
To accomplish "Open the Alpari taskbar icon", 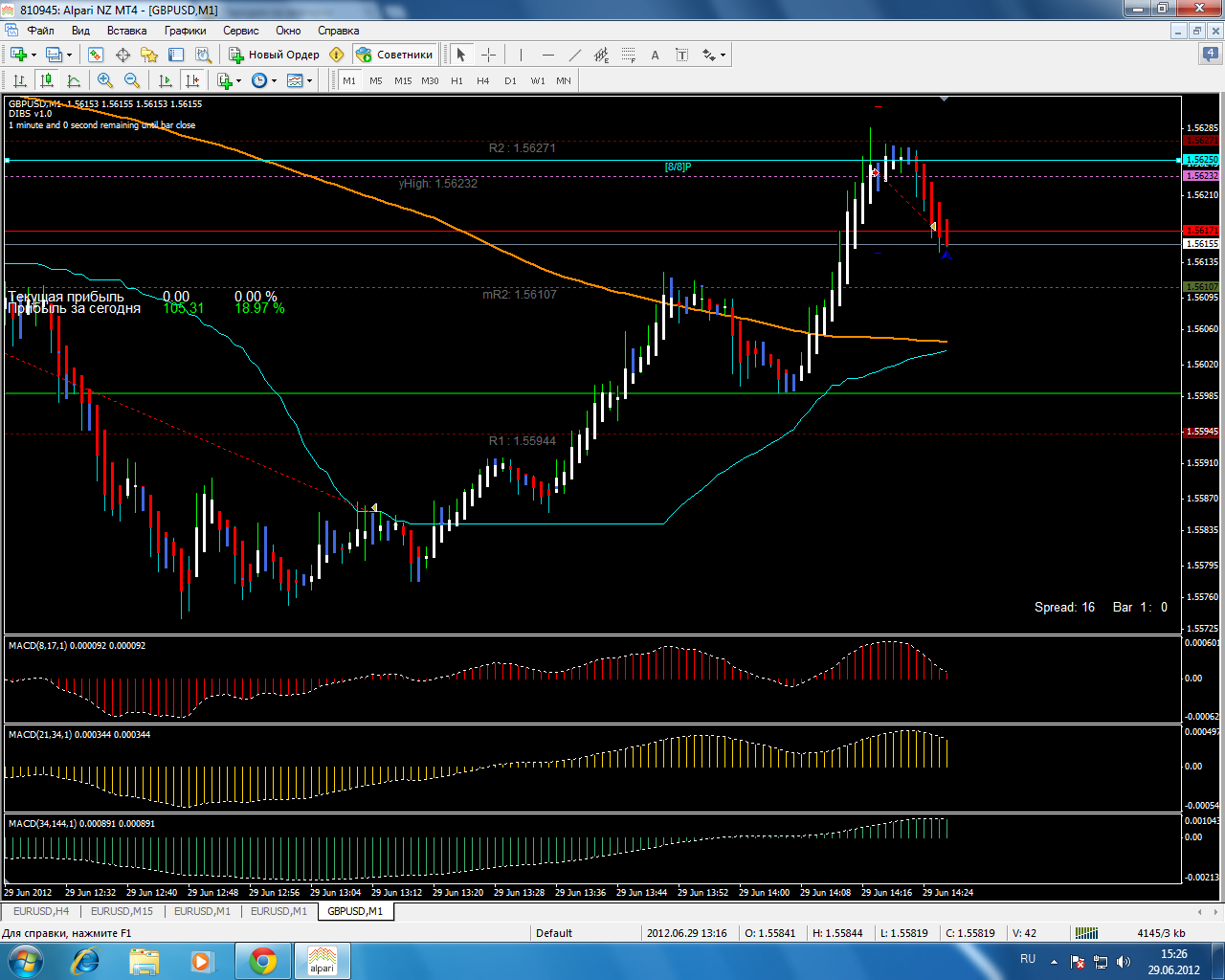I will 323,961.
